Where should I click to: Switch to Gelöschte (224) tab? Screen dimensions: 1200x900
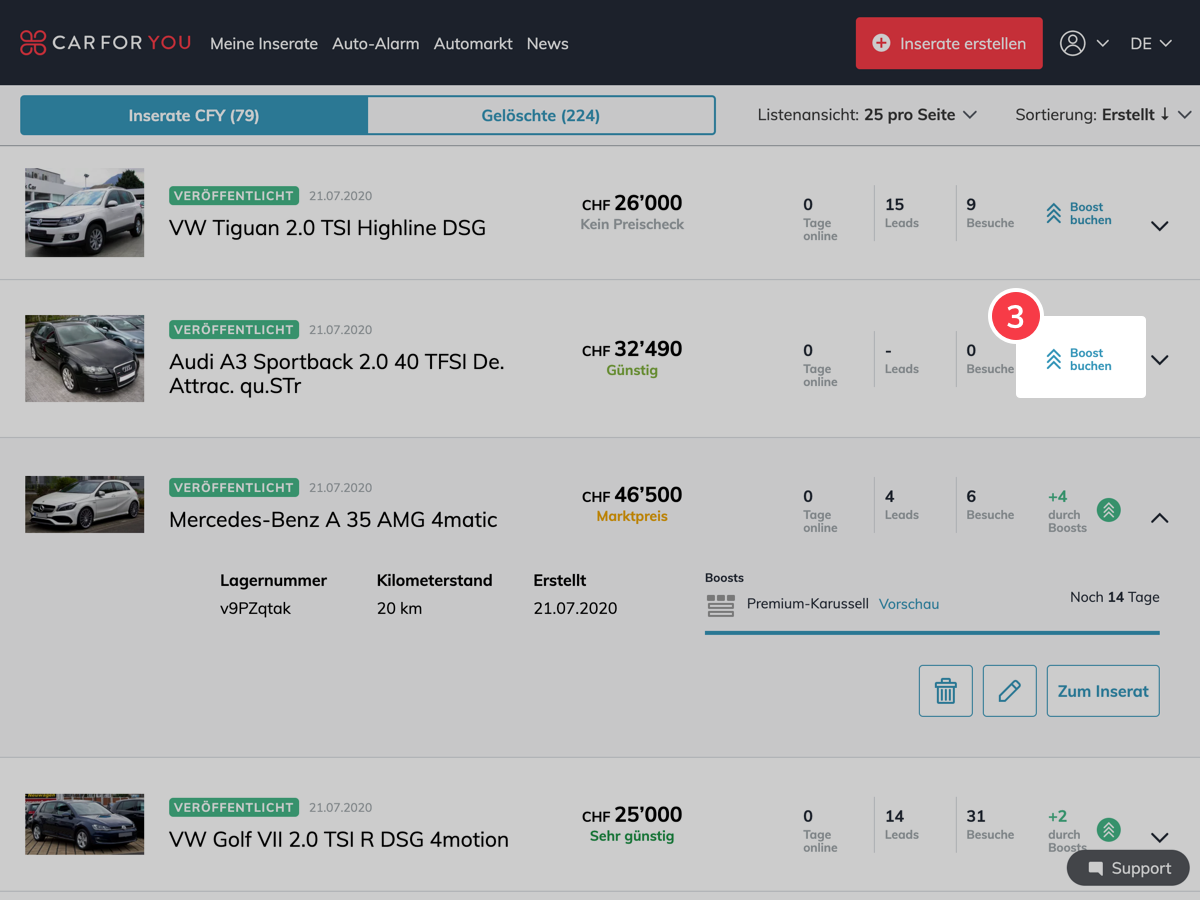541,115
